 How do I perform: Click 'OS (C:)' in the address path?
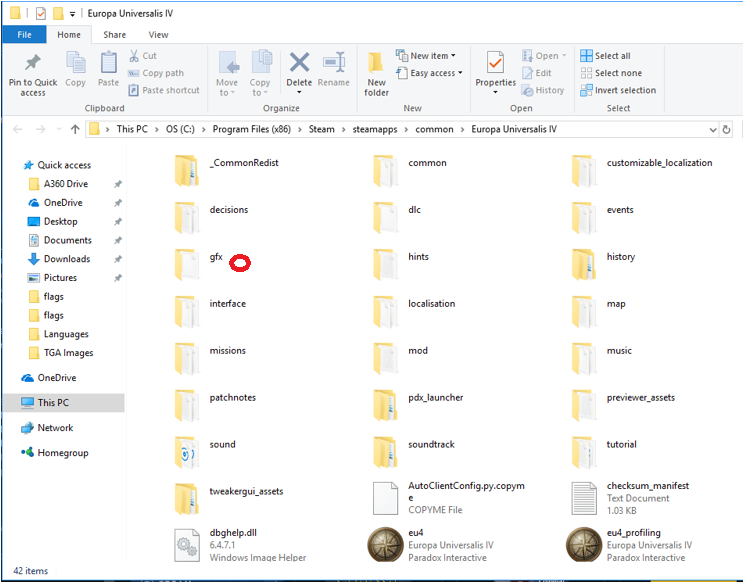(180, 129)
